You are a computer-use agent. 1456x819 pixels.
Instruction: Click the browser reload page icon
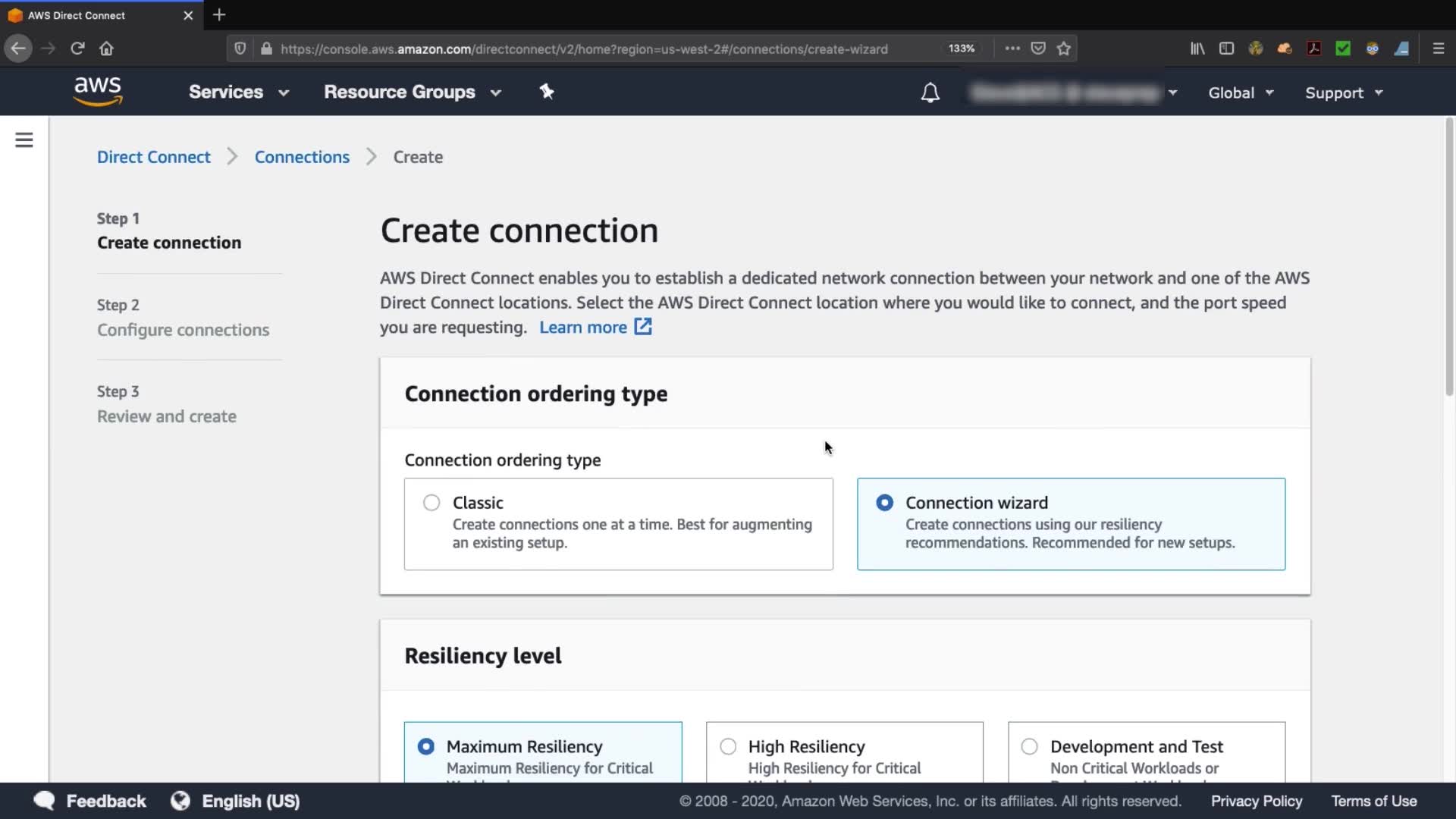point(77,49)
